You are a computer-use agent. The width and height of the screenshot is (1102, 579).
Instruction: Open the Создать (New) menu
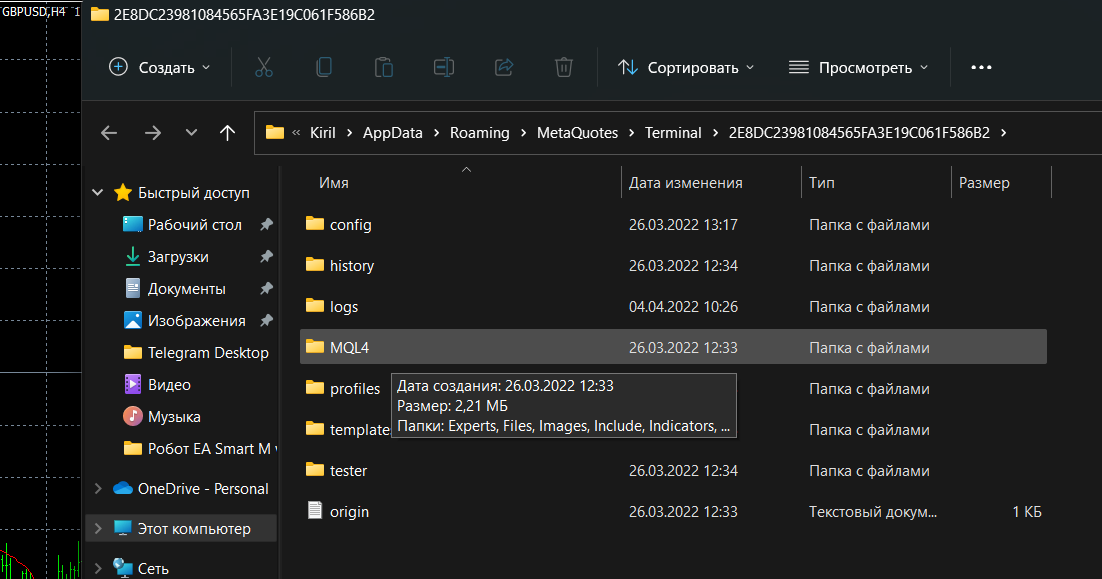point(160,67)
